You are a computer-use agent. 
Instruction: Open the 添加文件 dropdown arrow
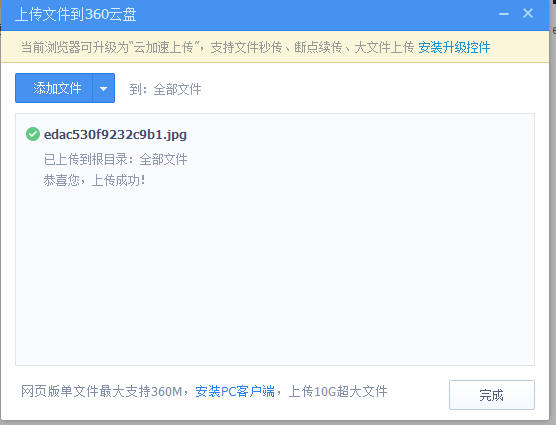coord(104,88)
